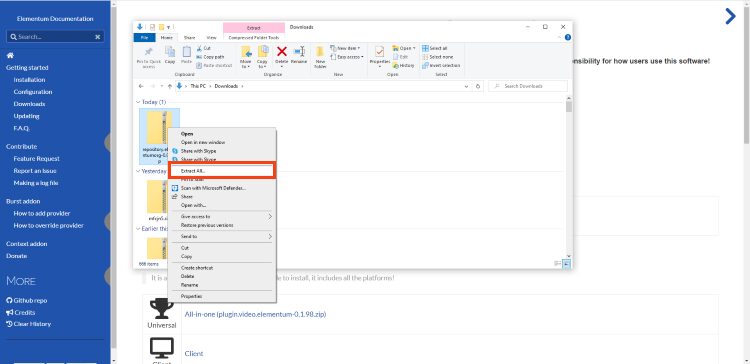The height and width of the screenshot is (364, 750).
Task: Open How to add provider page
Action: pyautogui.click(x=42, y=213)
